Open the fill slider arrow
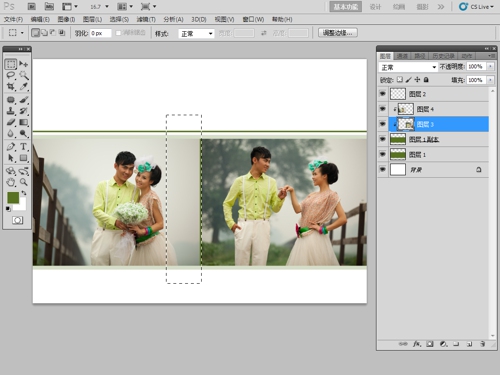The image size is (500, 375). coord(490,80)
